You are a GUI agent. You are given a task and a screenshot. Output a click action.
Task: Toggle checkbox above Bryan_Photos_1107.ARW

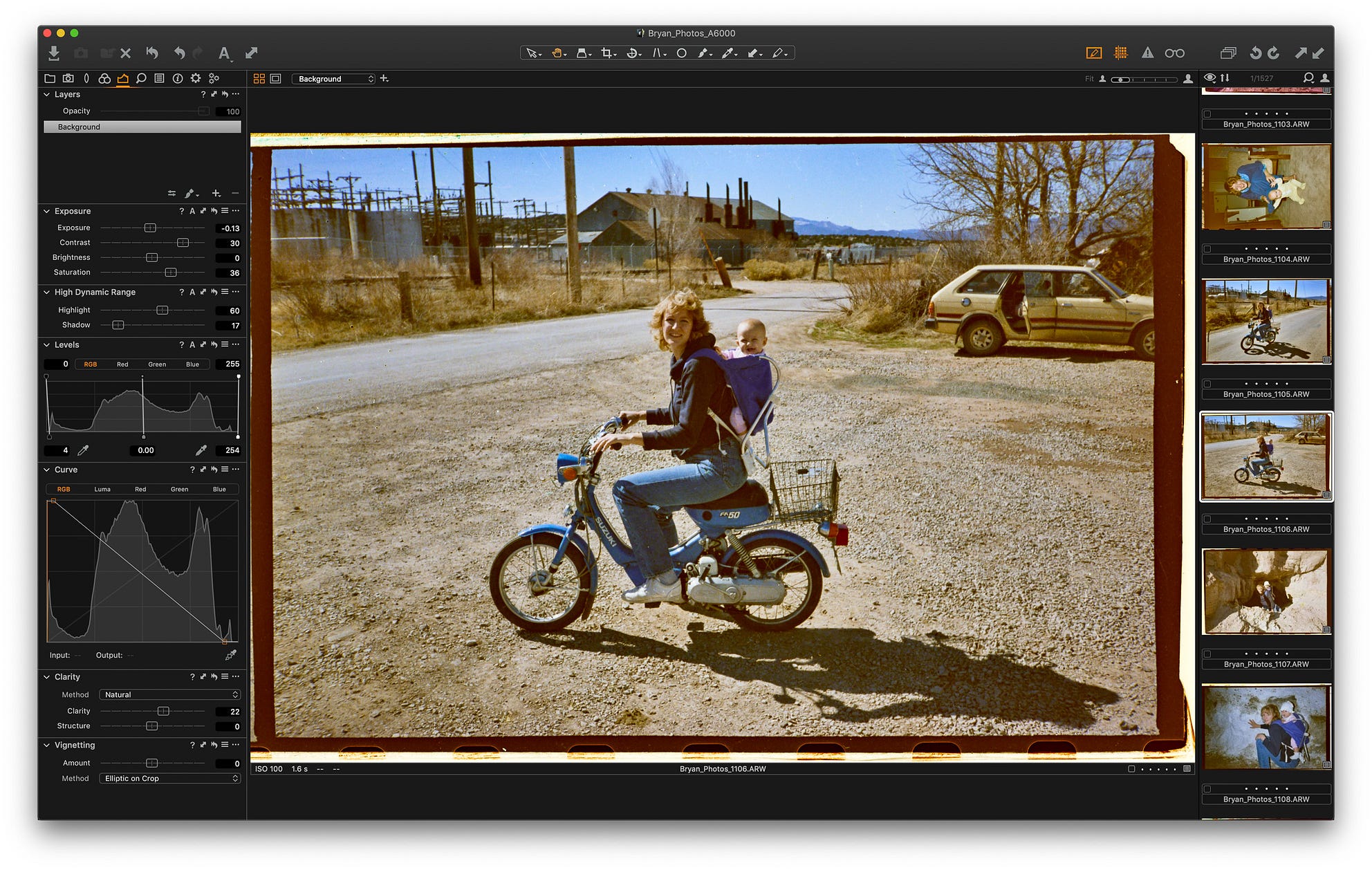(x=1207, y=654)
